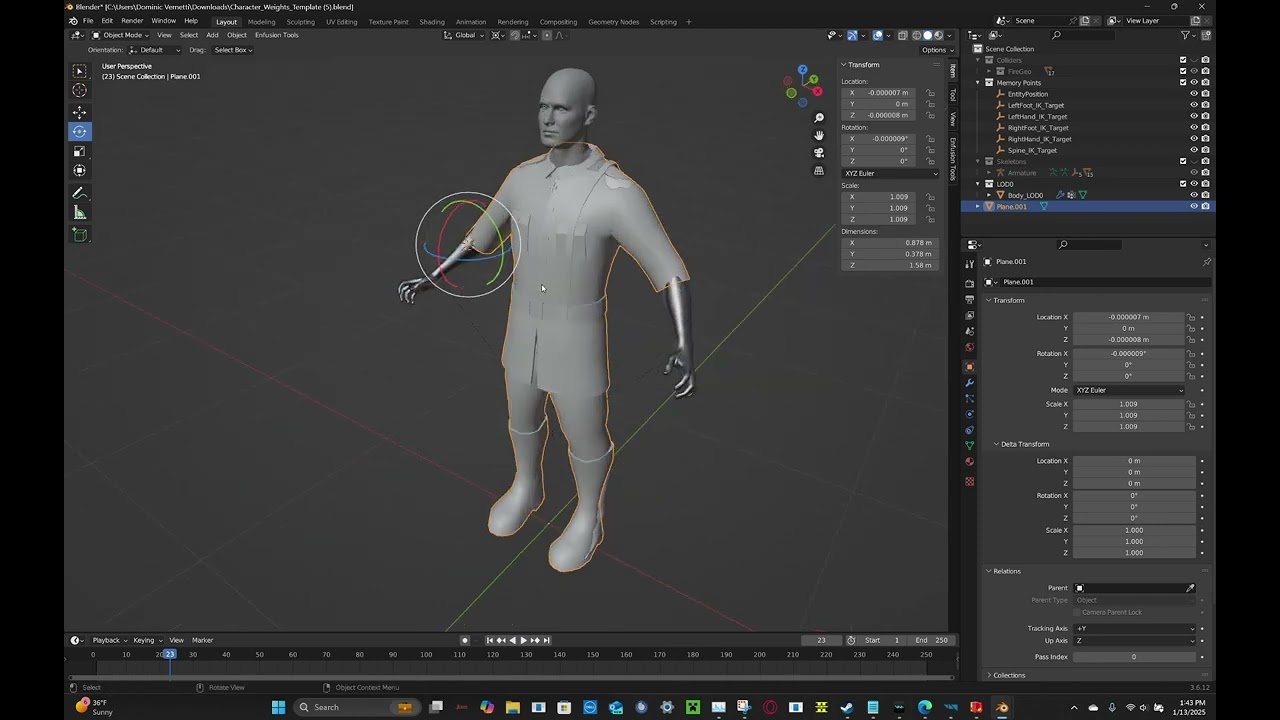Click the playhead marker at frame 23
Image resolution: width=1280 pixels, height=720 pixels.
coord(169,654)
